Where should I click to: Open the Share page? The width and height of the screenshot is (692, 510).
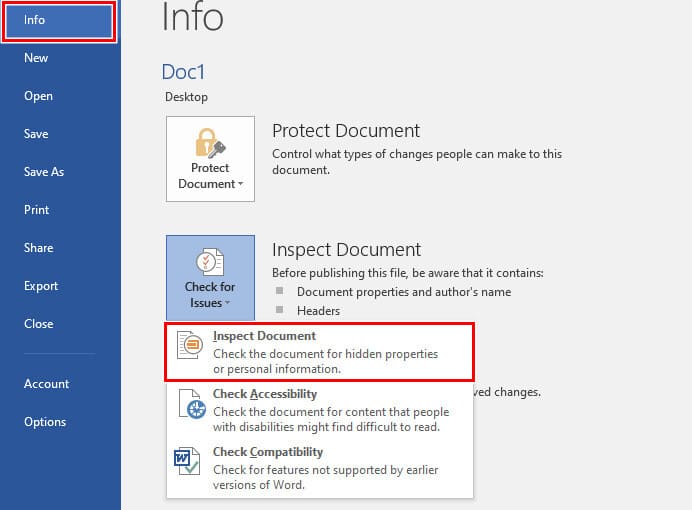tap(38, 248)
